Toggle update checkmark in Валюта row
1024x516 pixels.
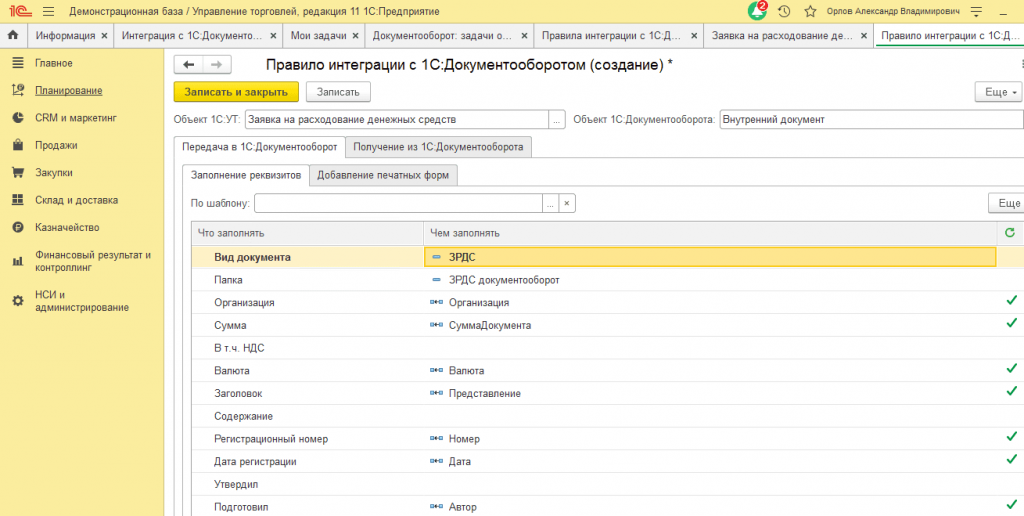click(x=1012, y=368)
